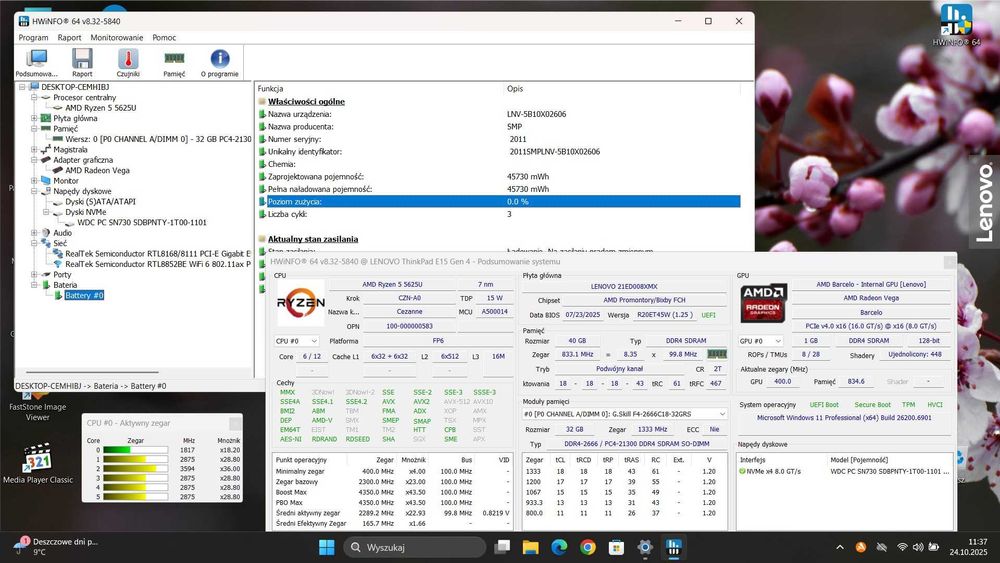The image size is (1000, 563).
Task: Collapse the DESKTOP-CEMHIBJ tree root
Action: pos(22,87)
